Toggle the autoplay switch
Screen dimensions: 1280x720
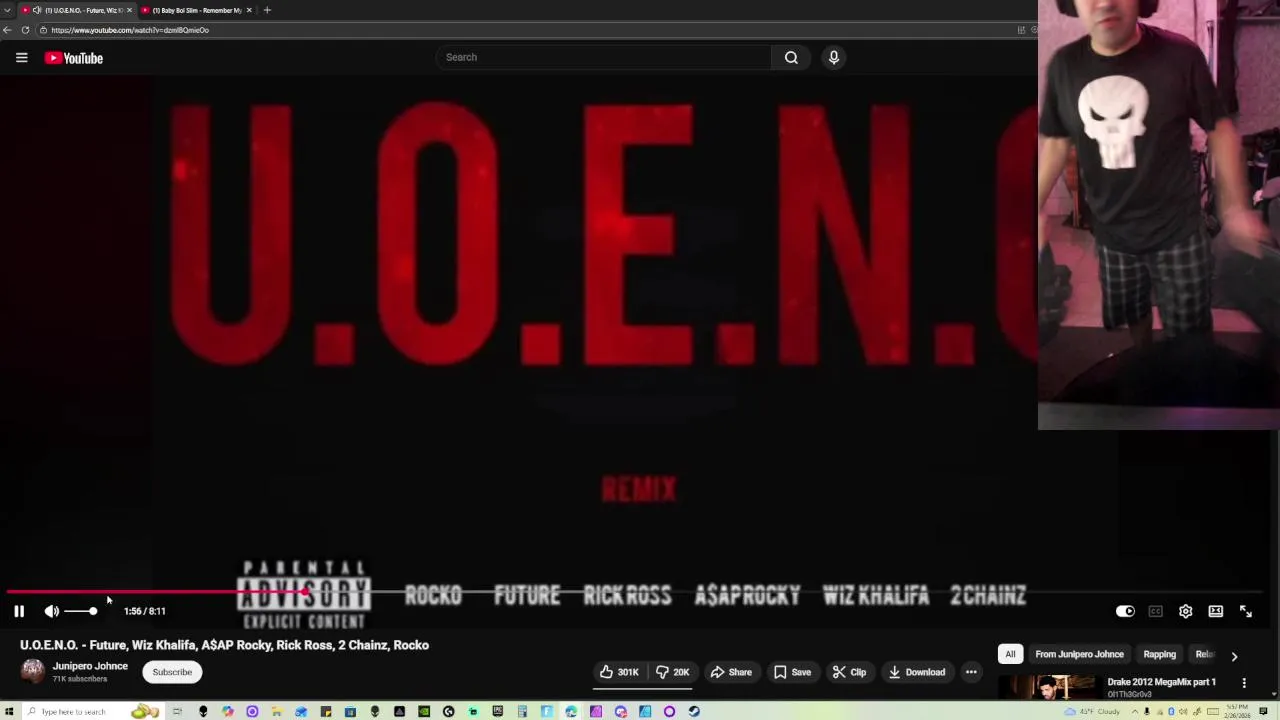[x=1125, y=611]
